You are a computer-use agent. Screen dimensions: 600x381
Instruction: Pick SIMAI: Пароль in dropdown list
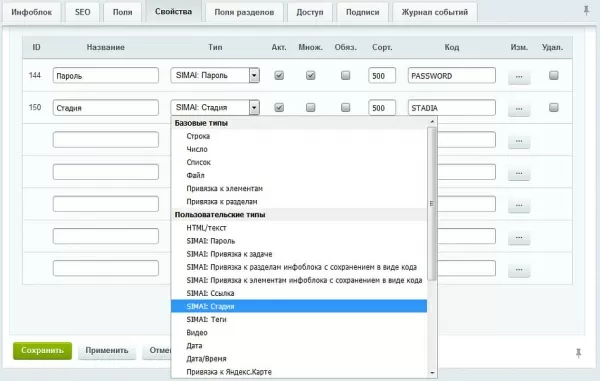coord(299,241)
